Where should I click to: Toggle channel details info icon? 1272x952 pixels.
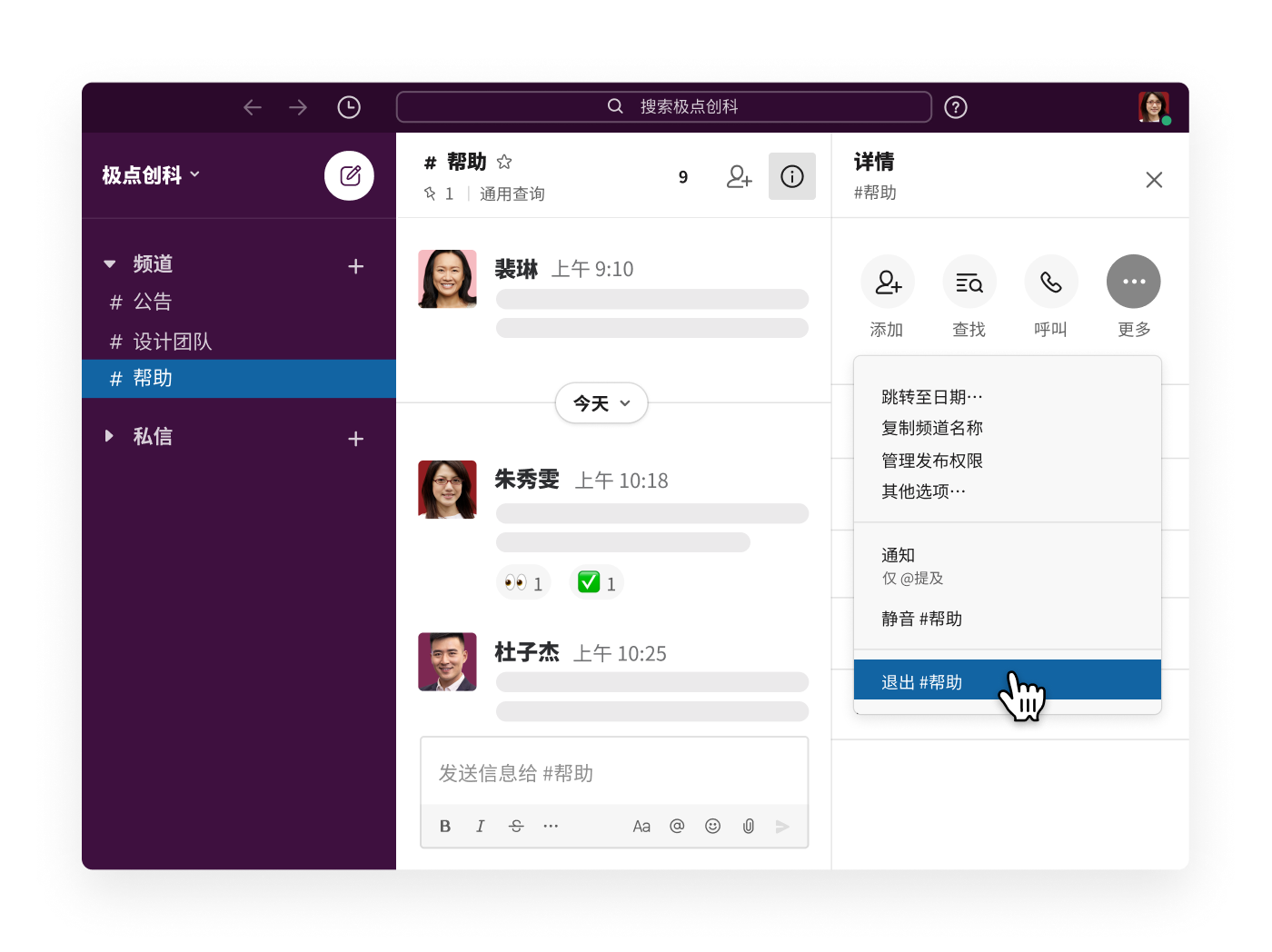coord(792,176)
